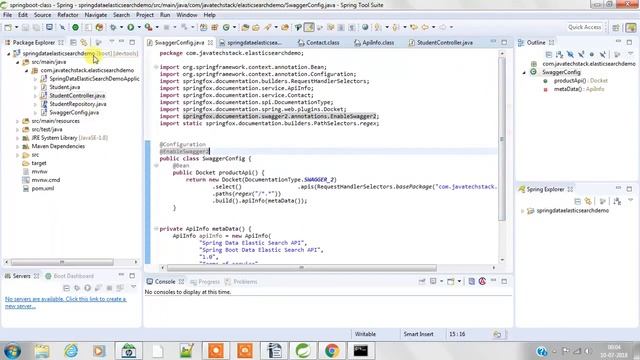Open the File menu
This screenshot has height=360, width=640.
click(x=7, y=15)
